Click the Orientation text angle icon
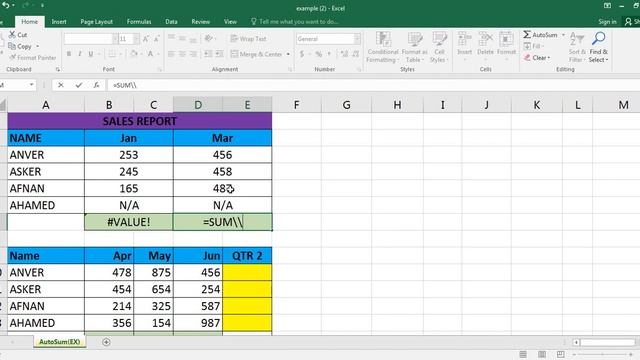640x360 pixels. 209,38
